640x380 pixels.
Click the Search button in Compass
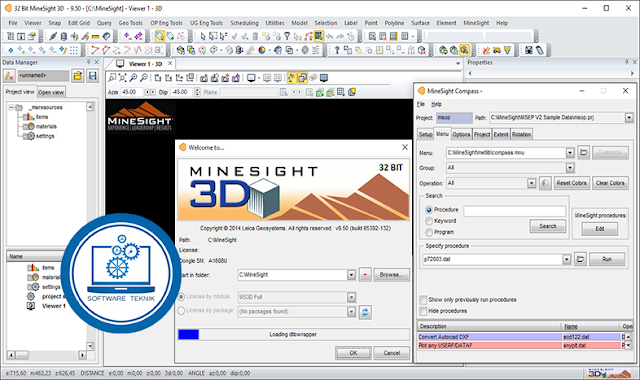pyautogui.click(x=548, y=226)
